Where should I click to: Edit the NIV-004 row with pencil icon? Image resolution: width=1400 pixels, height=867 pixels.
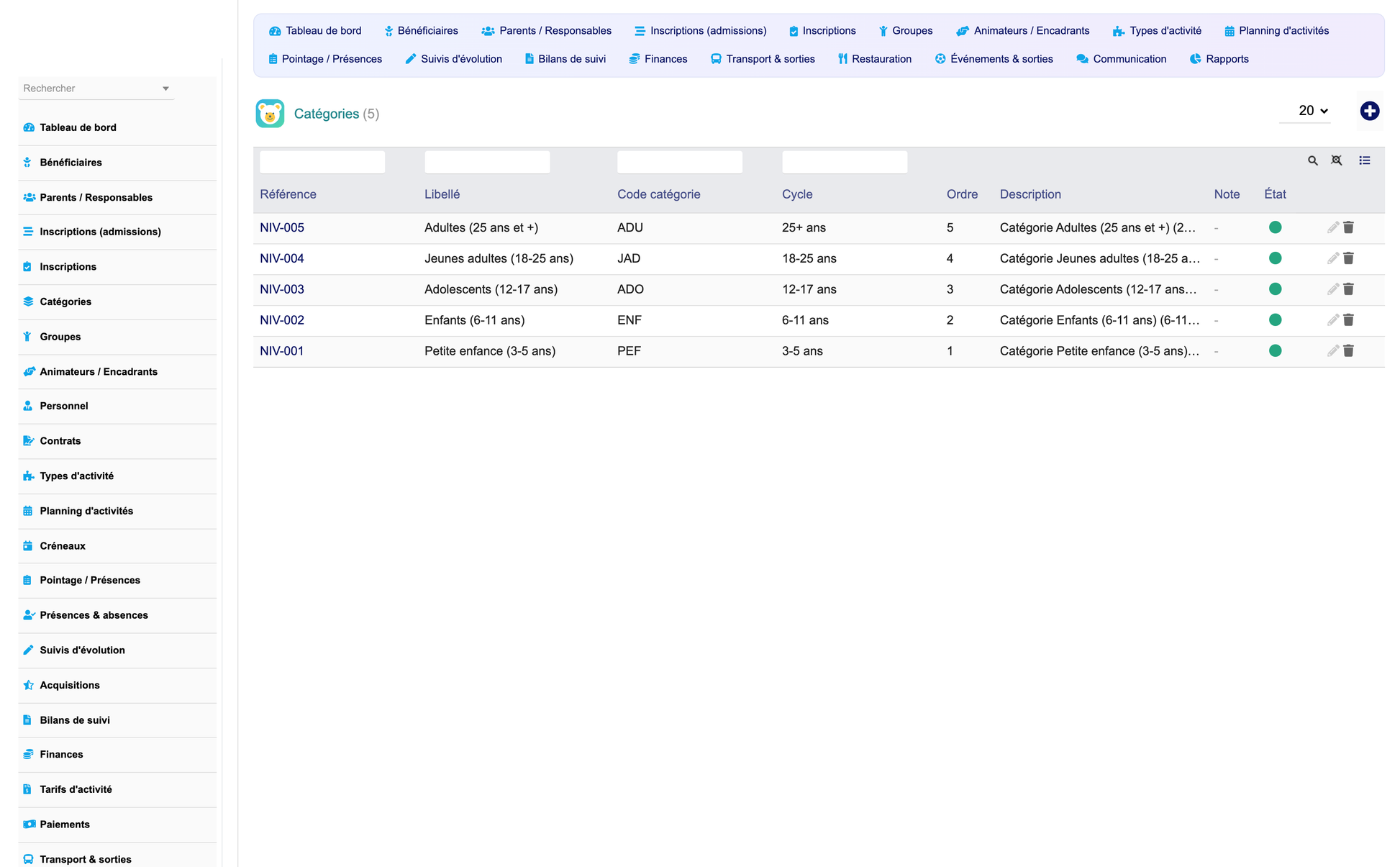1332,258
